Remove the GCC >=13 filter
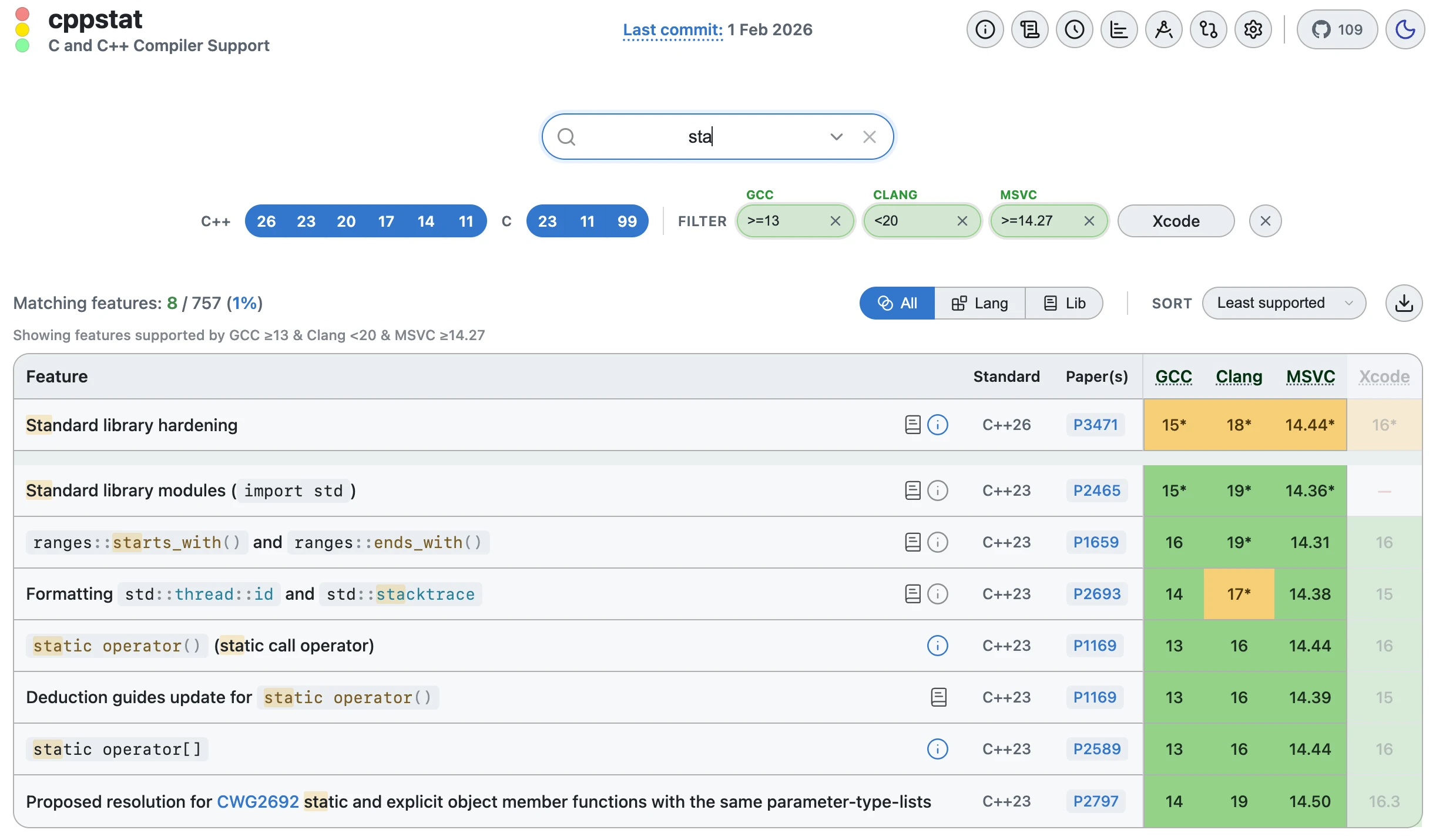Viewport: 1436px width, 840px height. [x=835, y=221]
